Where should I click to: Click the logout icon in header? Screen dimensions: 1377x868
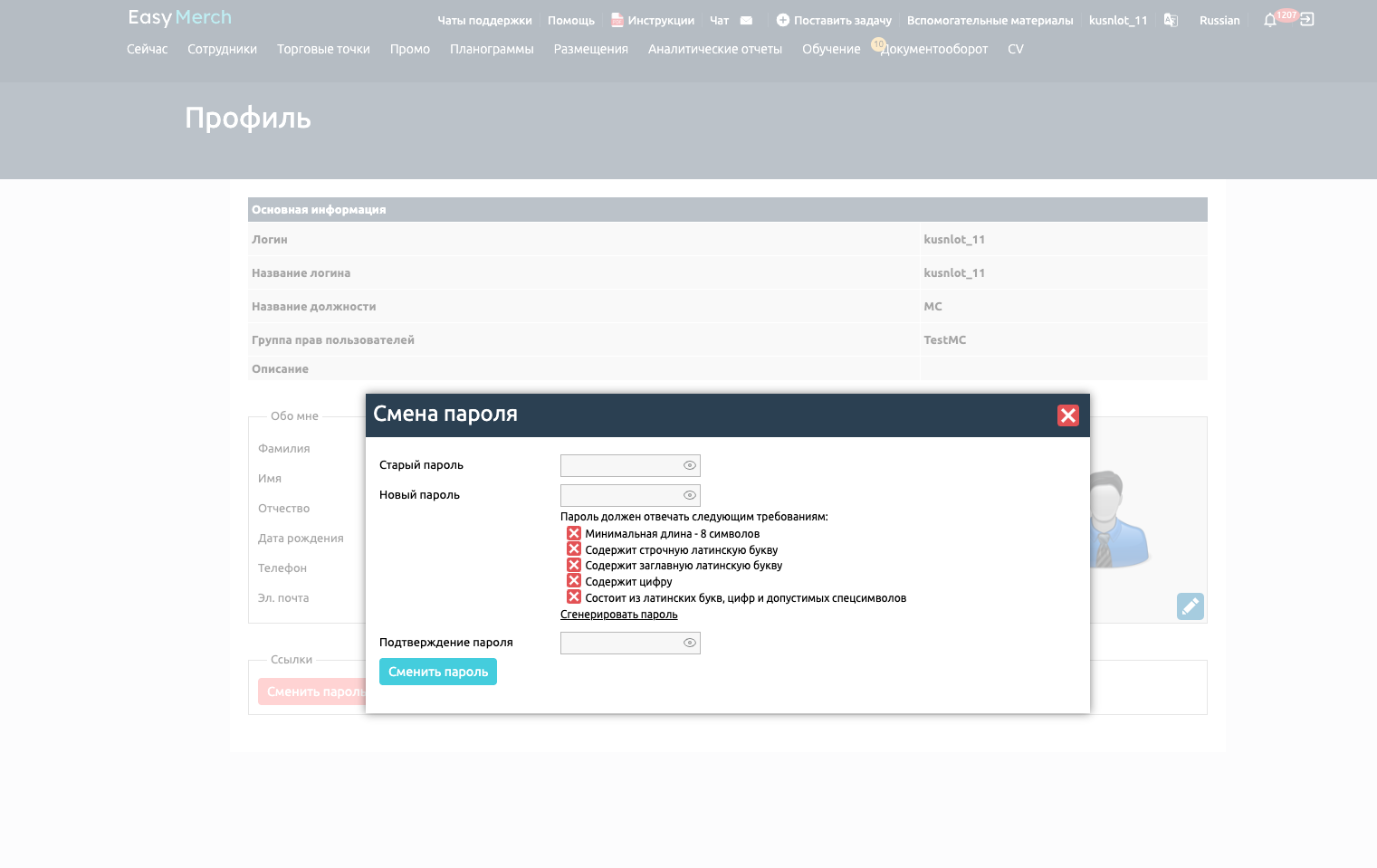point(1306,20)
